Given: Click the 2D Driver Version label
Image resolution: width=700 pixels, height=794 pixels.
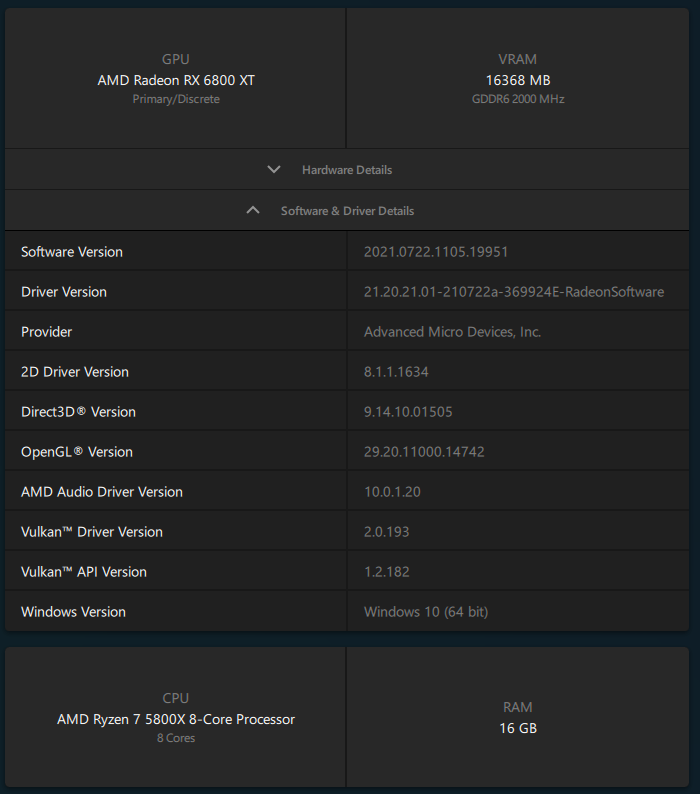Looking at the screenshot, I should [x=75, y=372].
